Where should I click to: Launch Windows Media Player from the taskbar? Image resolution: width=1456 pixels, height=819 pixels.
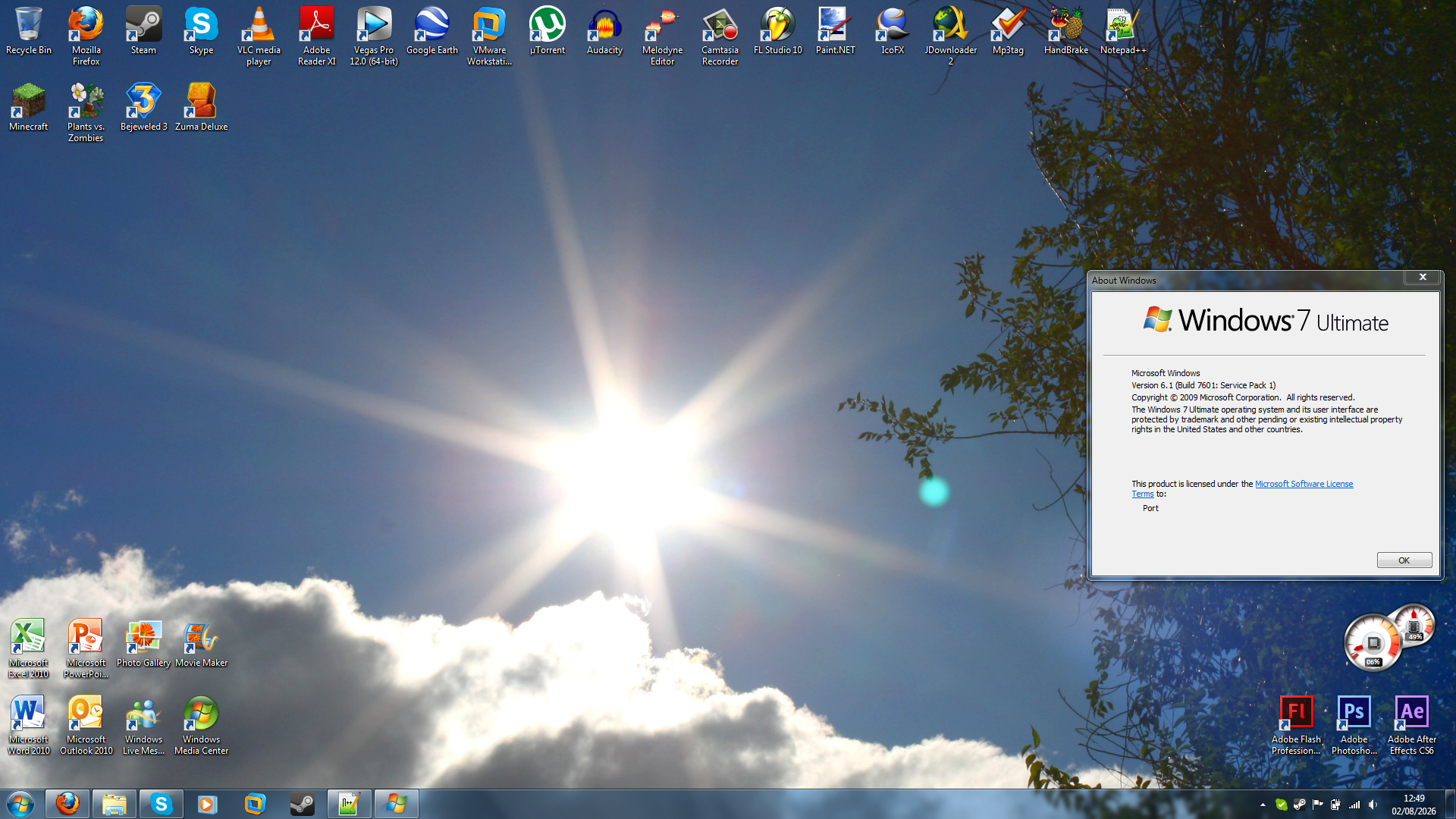[207, 804]
